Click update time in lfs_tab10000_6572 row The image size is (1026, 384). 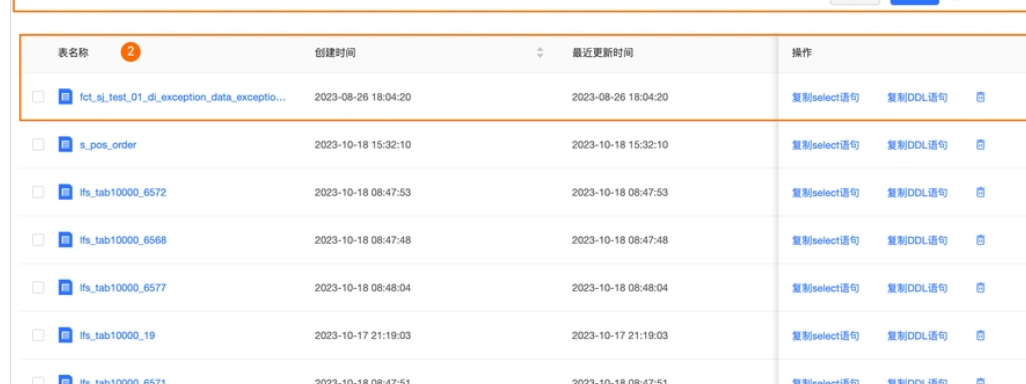point(620,192)
